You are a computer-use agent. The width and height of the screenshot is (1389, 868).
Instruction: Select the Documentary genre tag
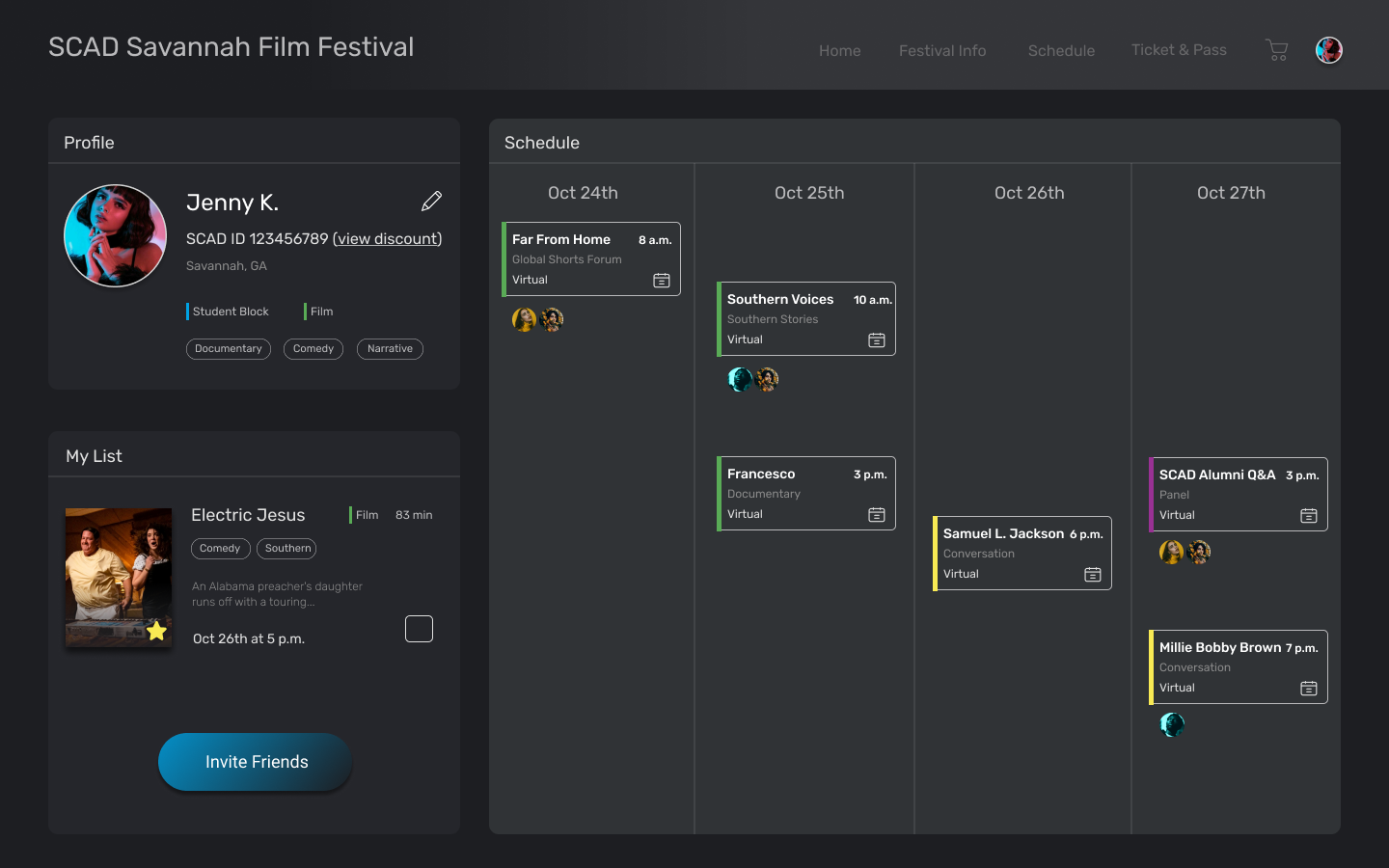[x=229, y=349]
